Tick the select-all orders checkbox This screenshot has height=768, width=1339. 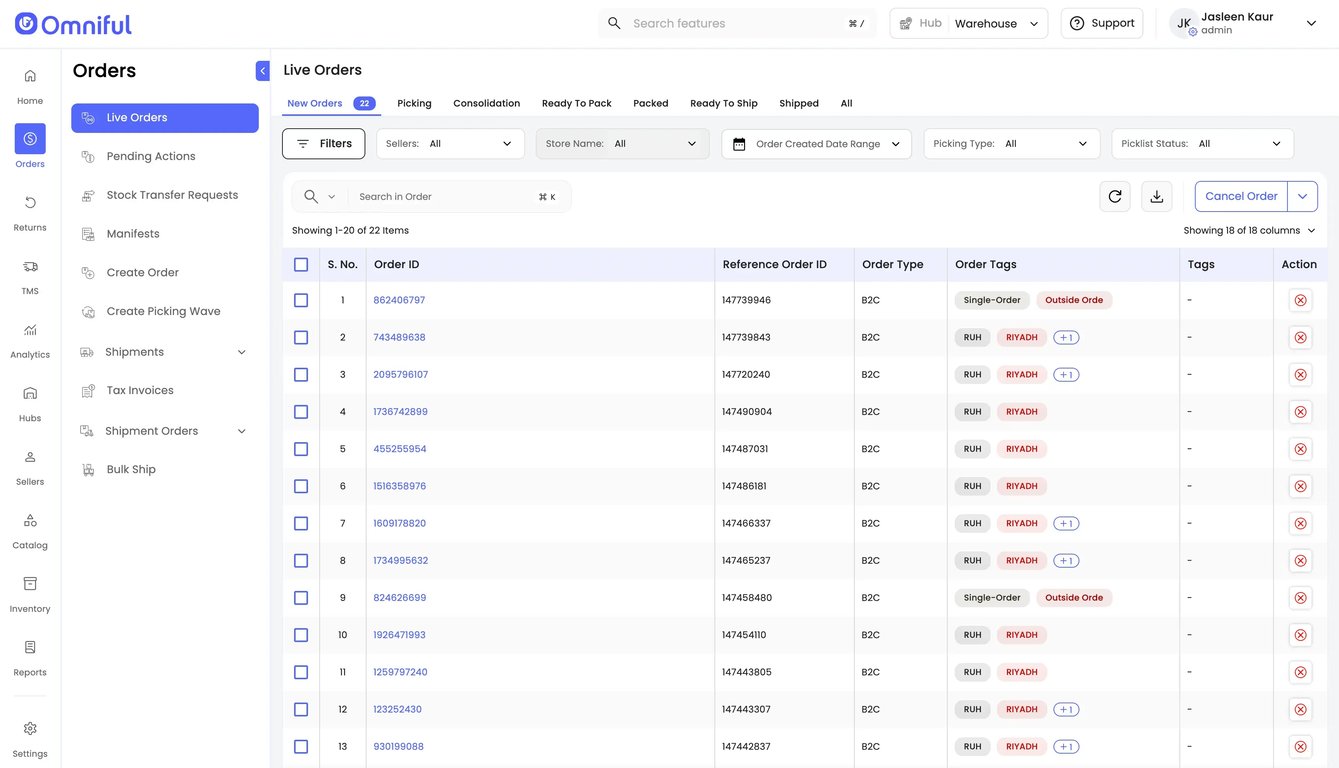[x=301, y=265]
